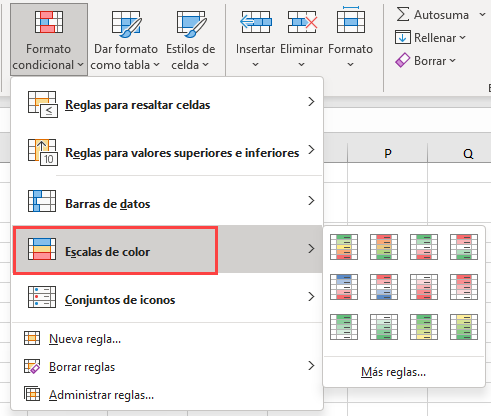This screenshot has height=416, width=491.
Task: Expand the Borrar reglas submenu arrow
Action: [x=311, y=366]
